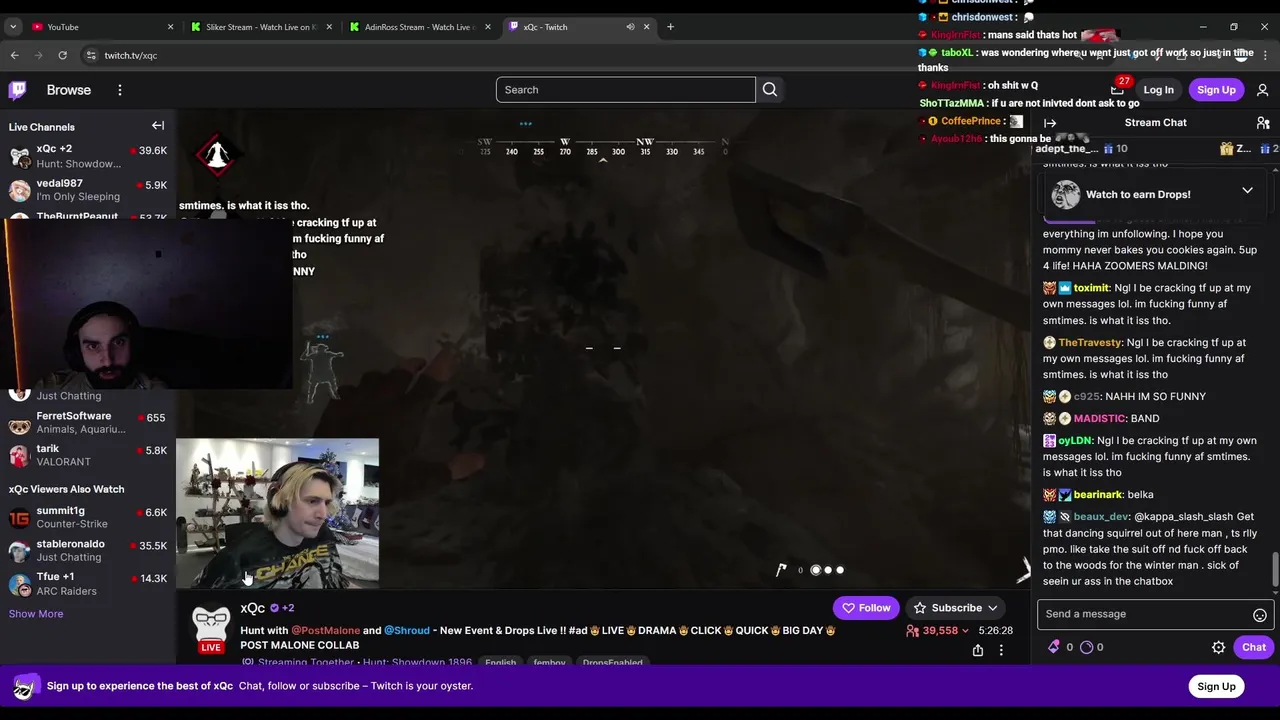Screen dimensions: 1280x720
Task: Click the chat scrollbar thumb
Action: tap(1274, 571)
